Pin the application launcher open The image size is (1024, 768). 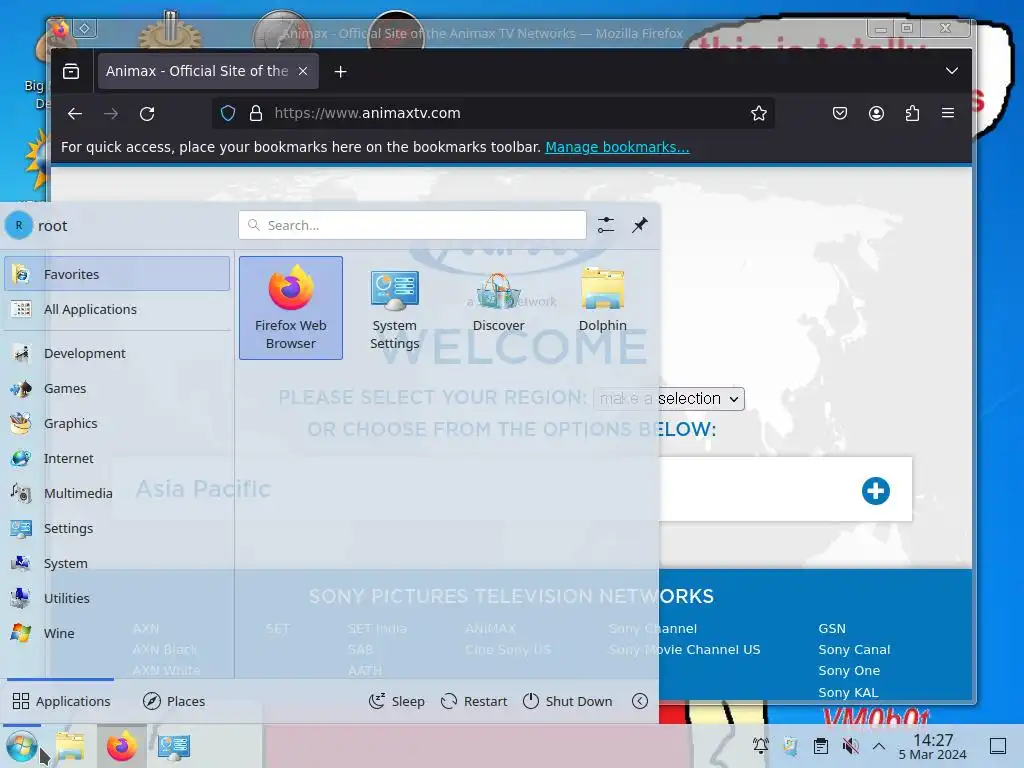pyautogui.click(x=640, y=225)
